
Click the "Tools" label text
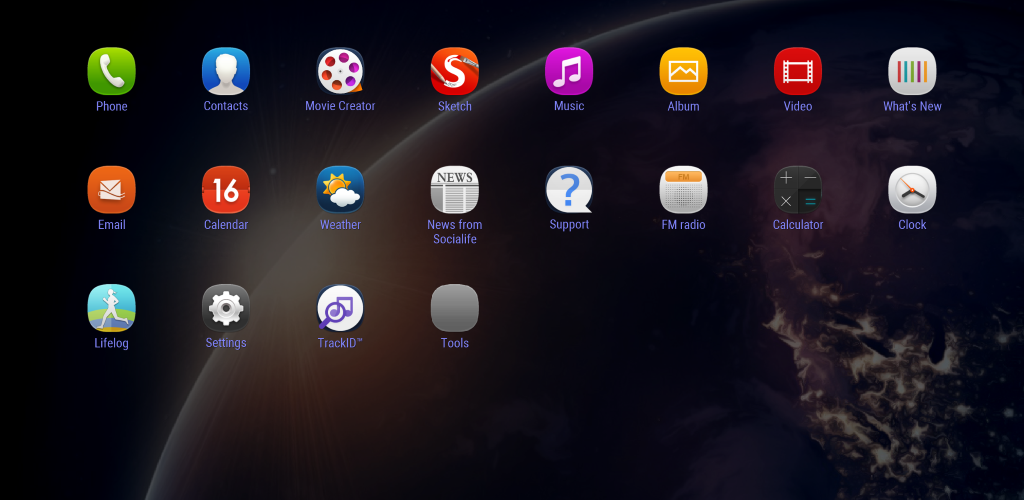(x=455, y=343)
